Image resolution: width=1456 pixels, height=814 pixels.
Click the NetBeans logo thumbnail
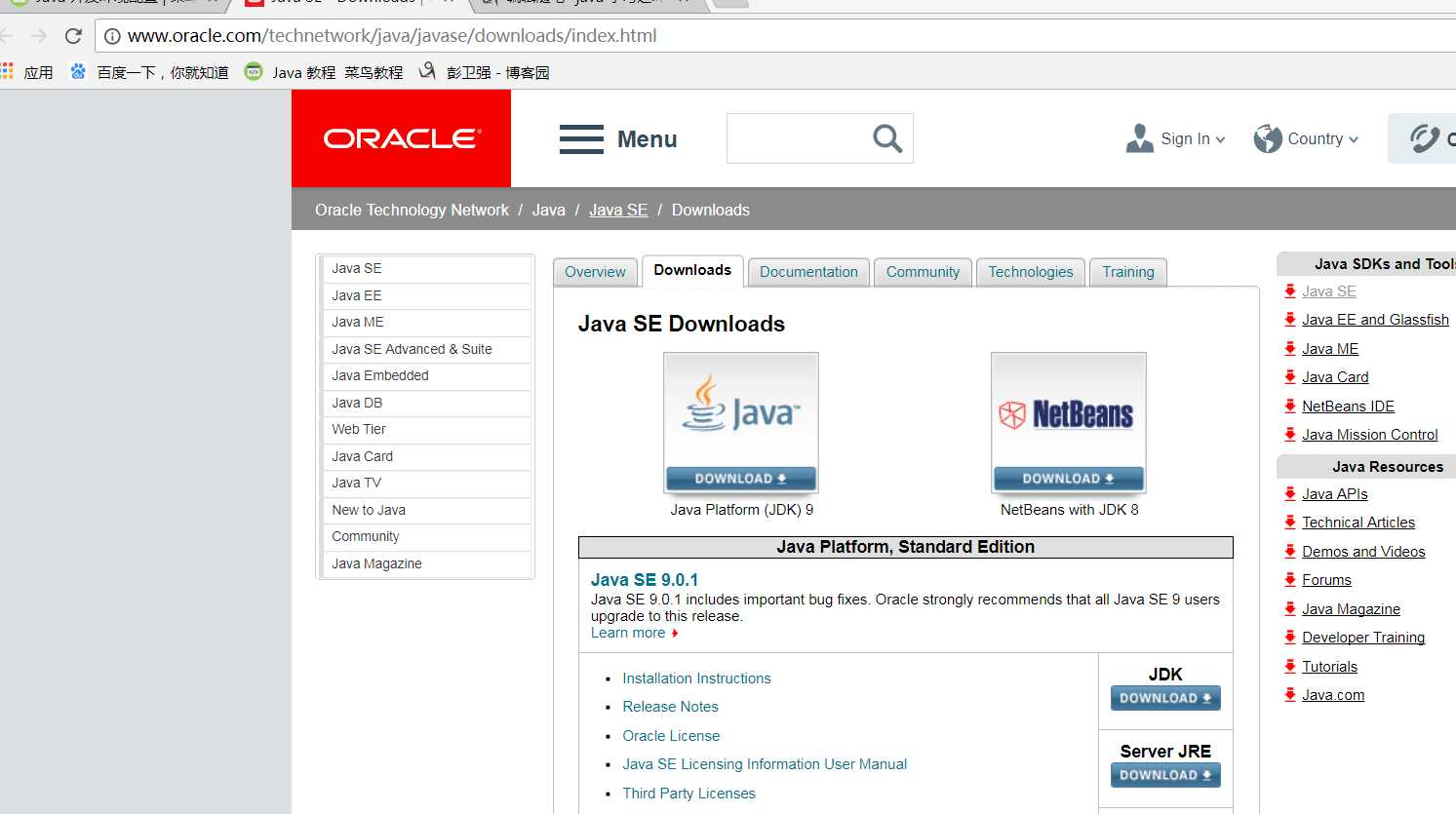1069,410
